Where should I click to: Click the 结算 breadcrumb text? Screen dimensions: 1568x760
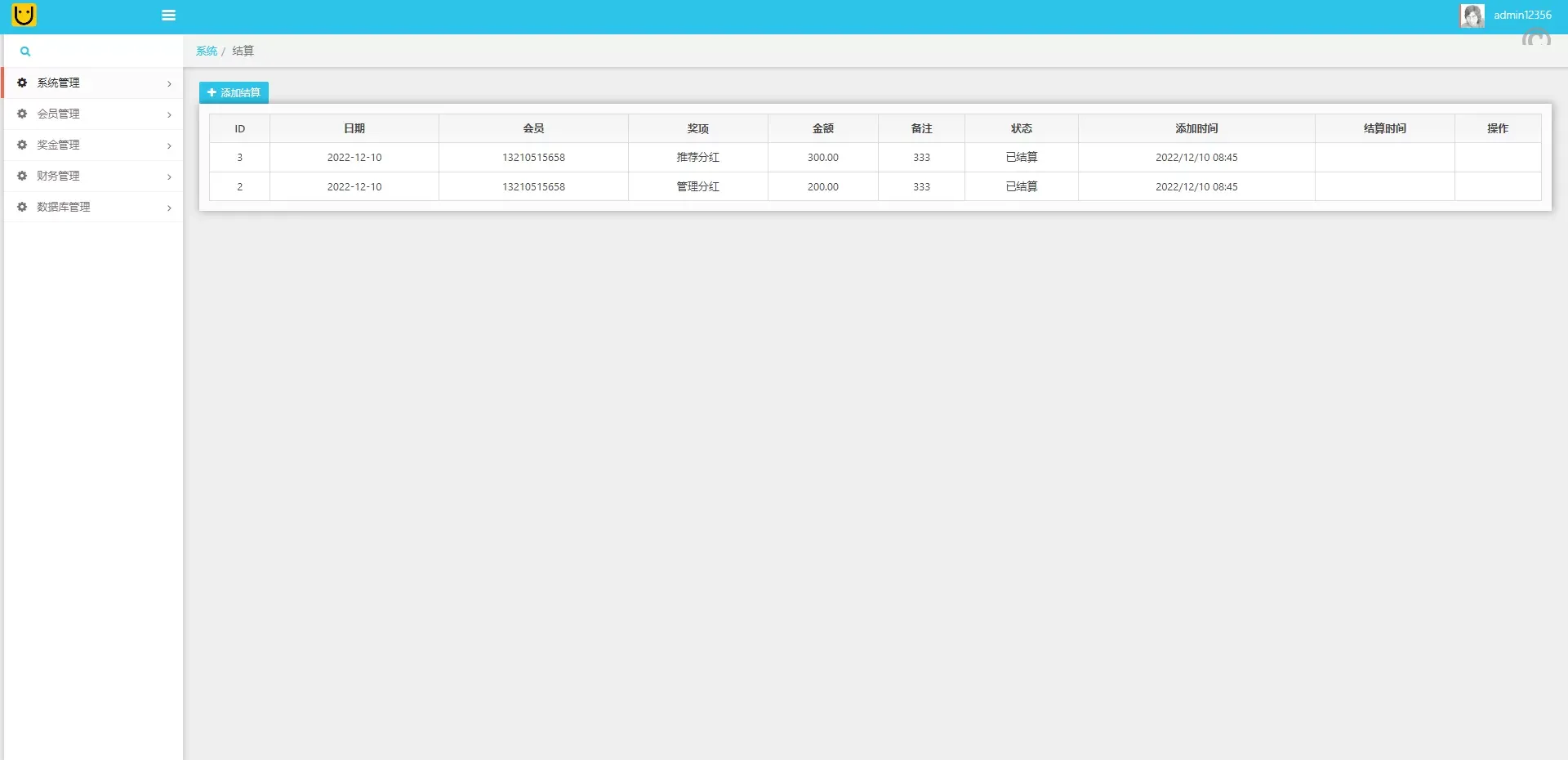[x=243, y=51]
